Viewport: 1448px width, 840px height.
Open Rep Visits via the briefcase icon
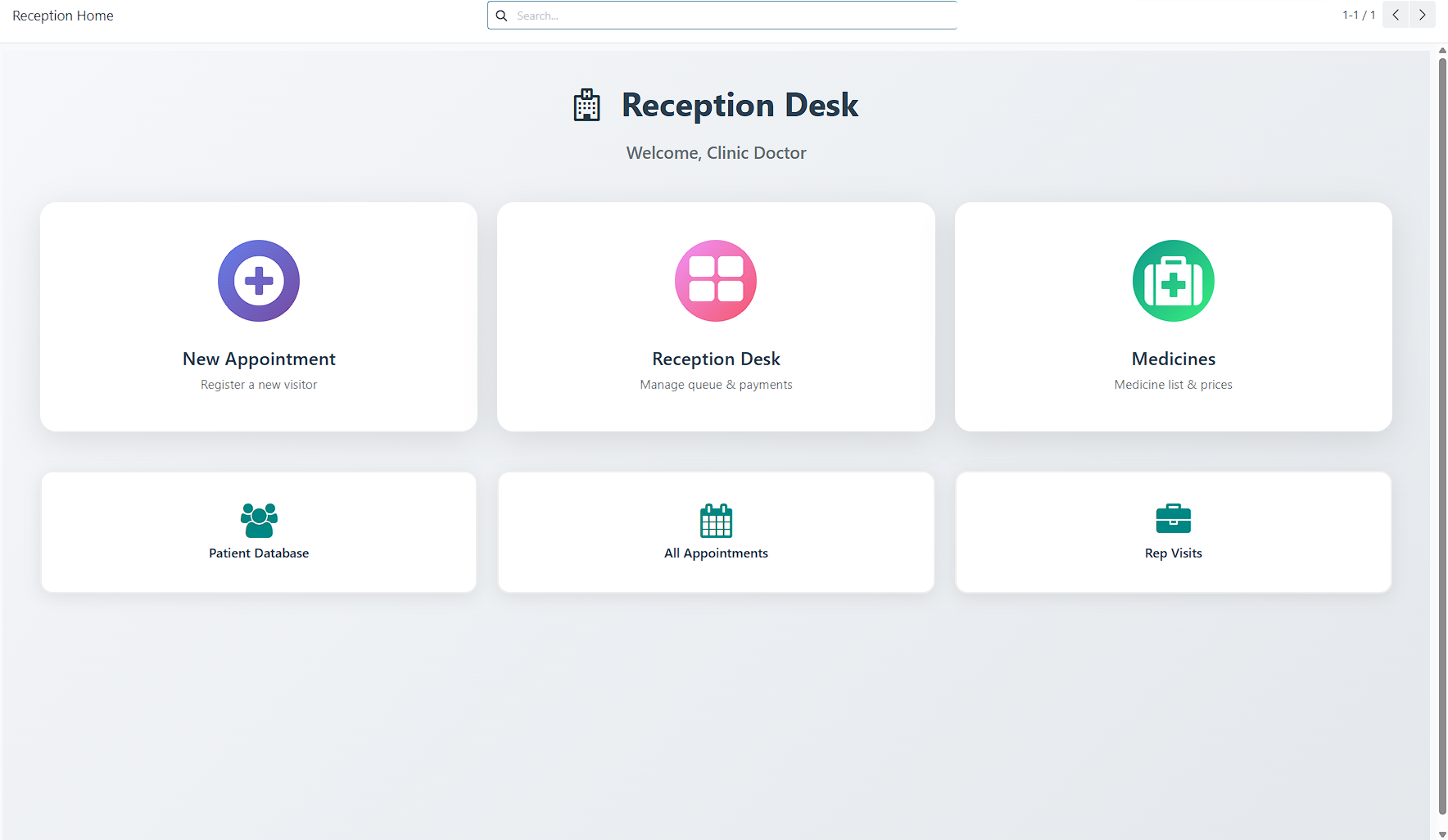point(1173,519)
